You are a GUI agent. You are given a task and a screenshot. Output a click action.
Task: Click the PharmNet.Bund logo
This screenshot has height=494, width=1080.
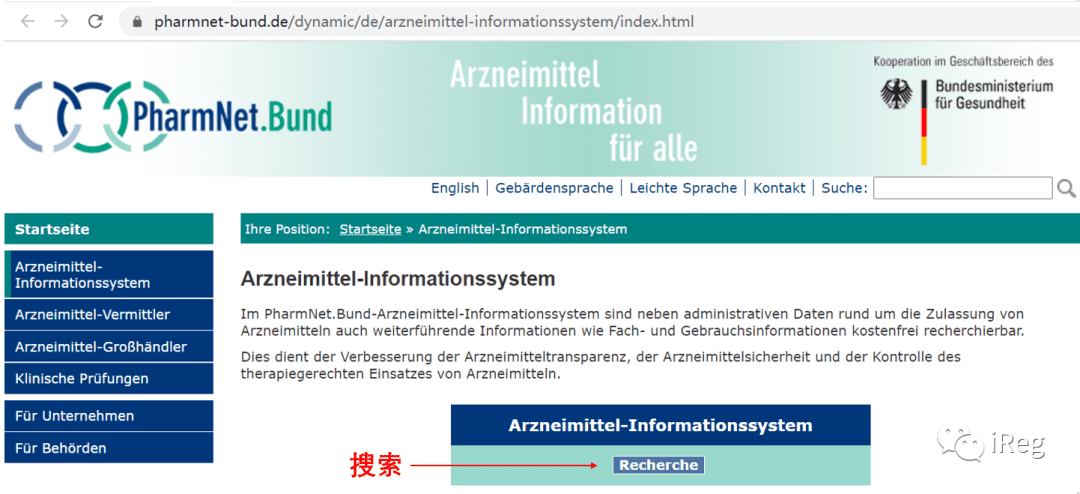[x=172, y=116]
